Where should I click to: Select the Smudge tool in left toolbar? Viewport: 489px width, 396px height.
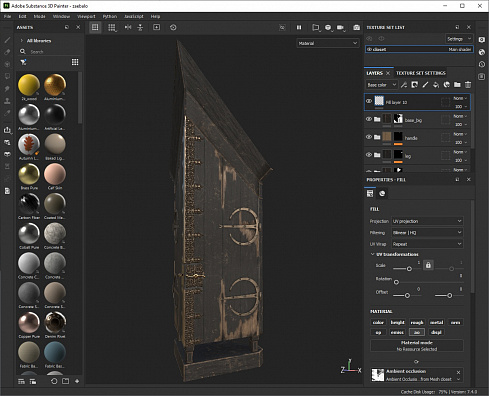pos(7,89)
